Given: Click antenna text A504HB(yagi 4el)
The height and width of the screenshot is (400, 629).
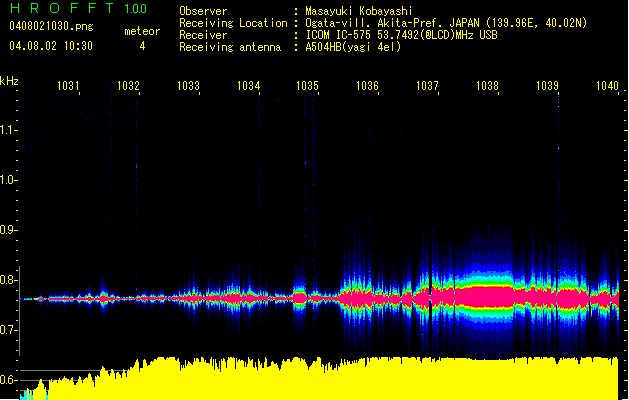Looking at the screenshot, I should [x=353, y=47].
